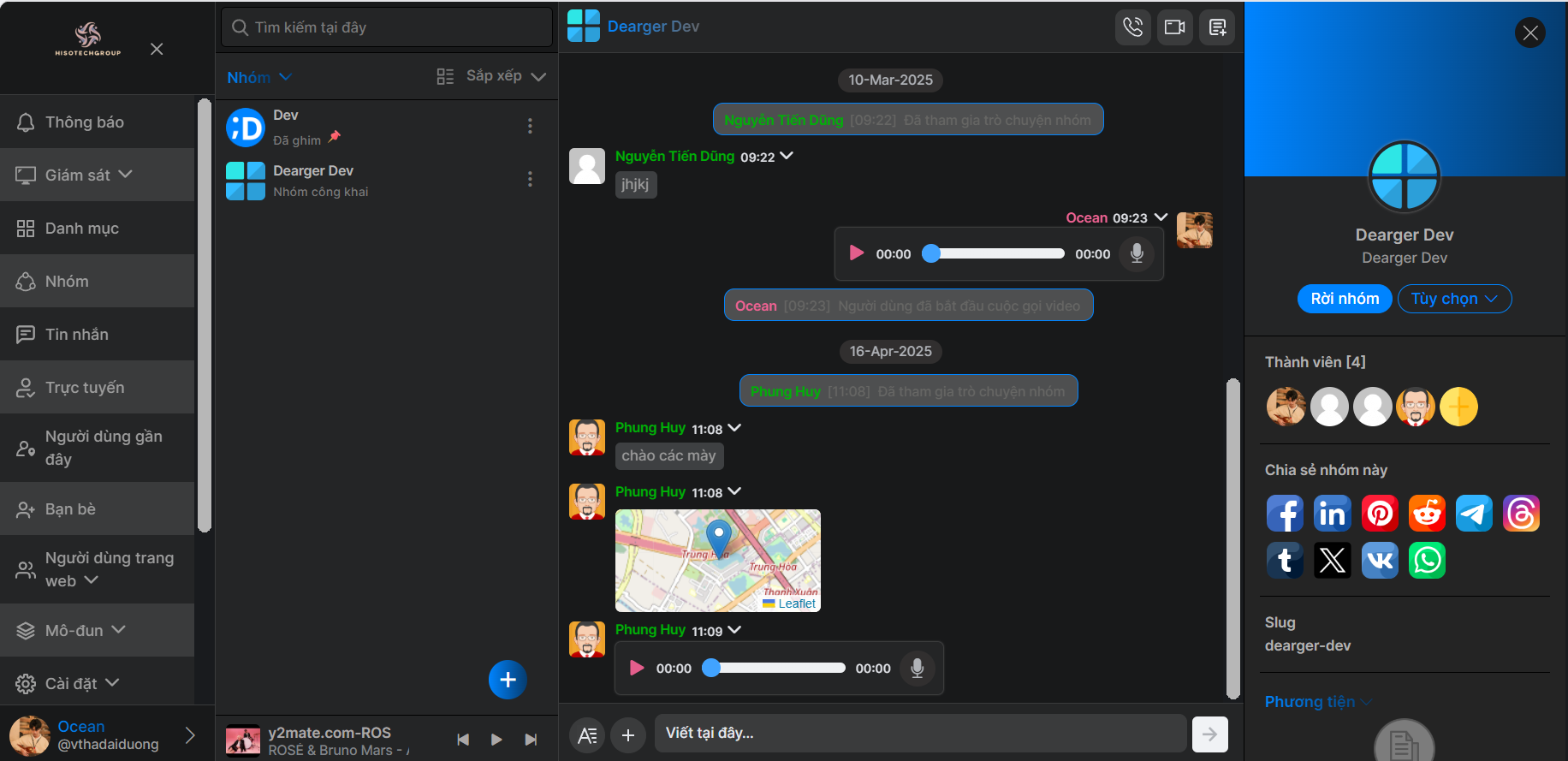The width and height of the screenshot is (1568, 761).
Task: Skip to next track in music player
Action: (x=531, y=740)
